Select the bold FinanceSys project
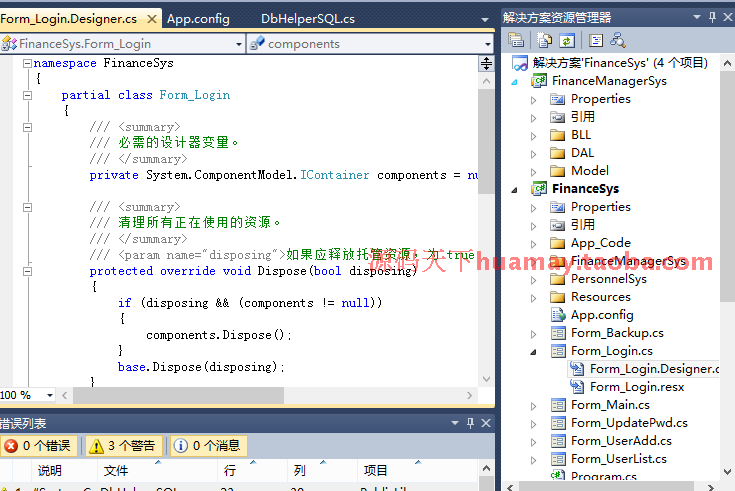 (585, 189)
